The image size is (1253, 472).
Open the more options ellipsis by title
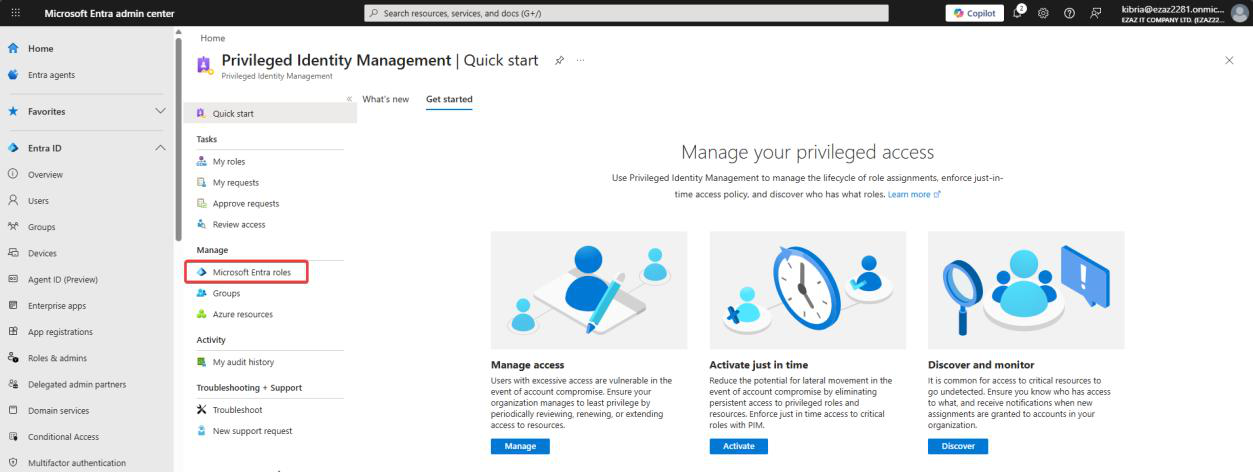coord(580,61)
